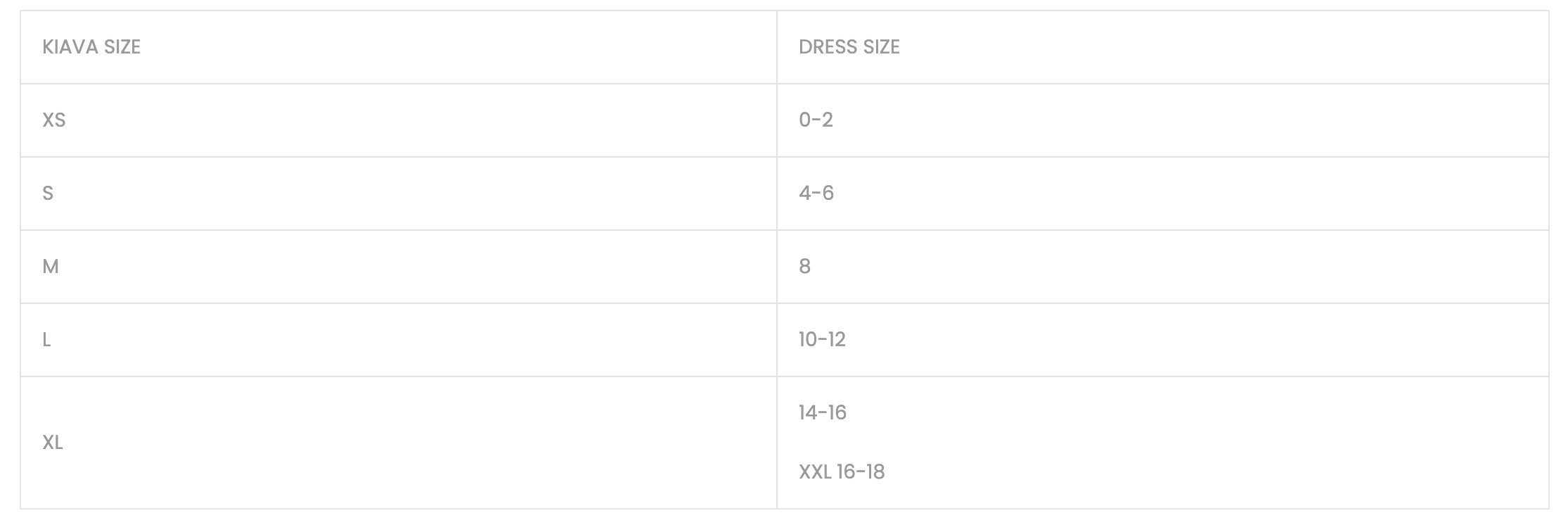This screenshot has width=1568, height=525.
Task: Select the M size label
Action: pyautogui.click(x=51, y=267)
